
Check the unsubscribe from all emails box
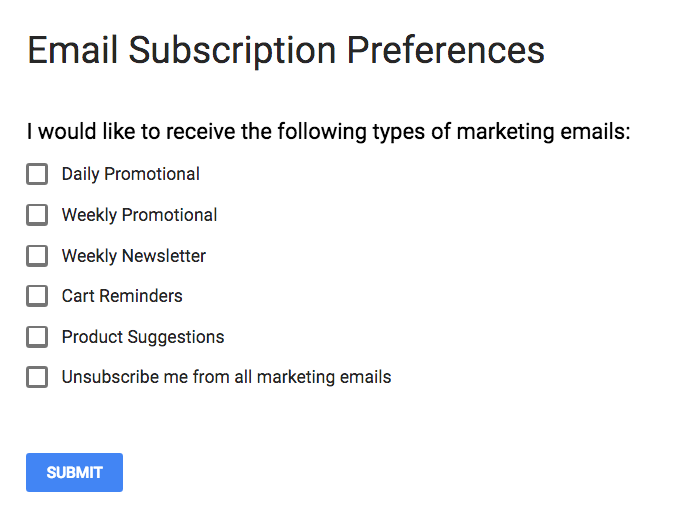tap(37, 378)
